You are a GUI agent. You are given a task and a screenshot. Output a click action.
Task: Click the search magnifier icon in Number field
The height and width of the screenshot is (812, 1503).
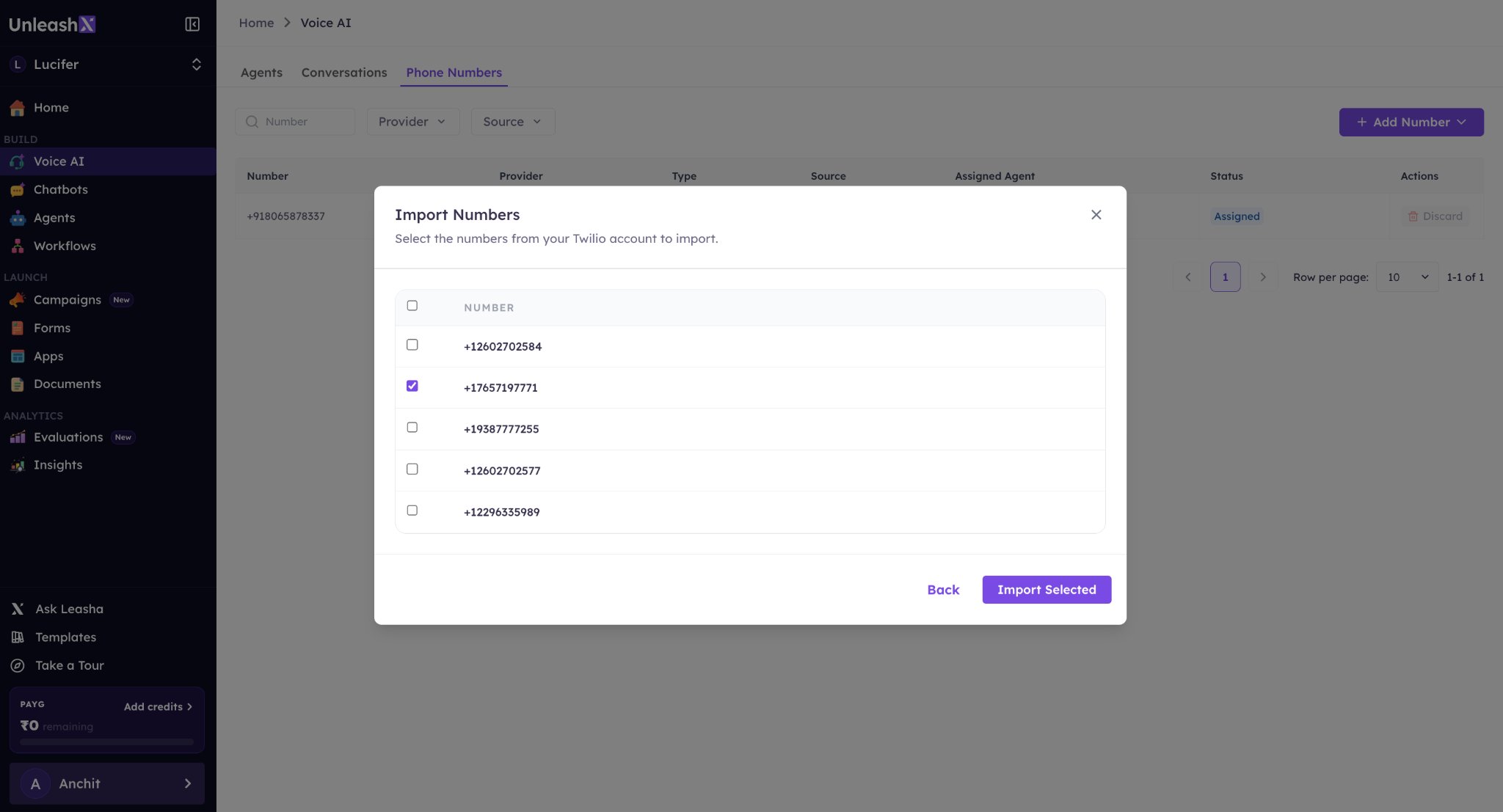coord(252,122)
